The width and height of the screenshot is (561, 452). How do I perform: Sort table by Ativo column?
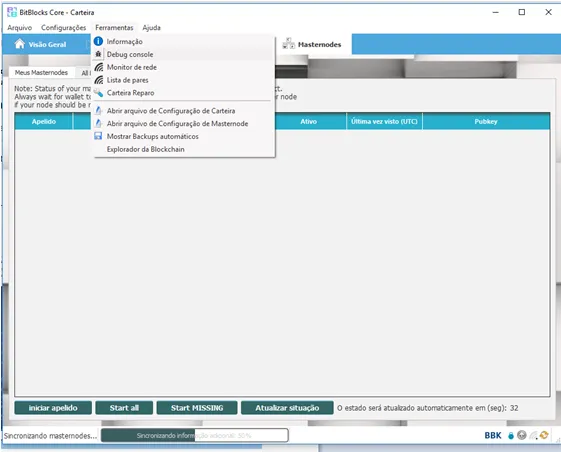pyautogui.click(x=308, y=121)
